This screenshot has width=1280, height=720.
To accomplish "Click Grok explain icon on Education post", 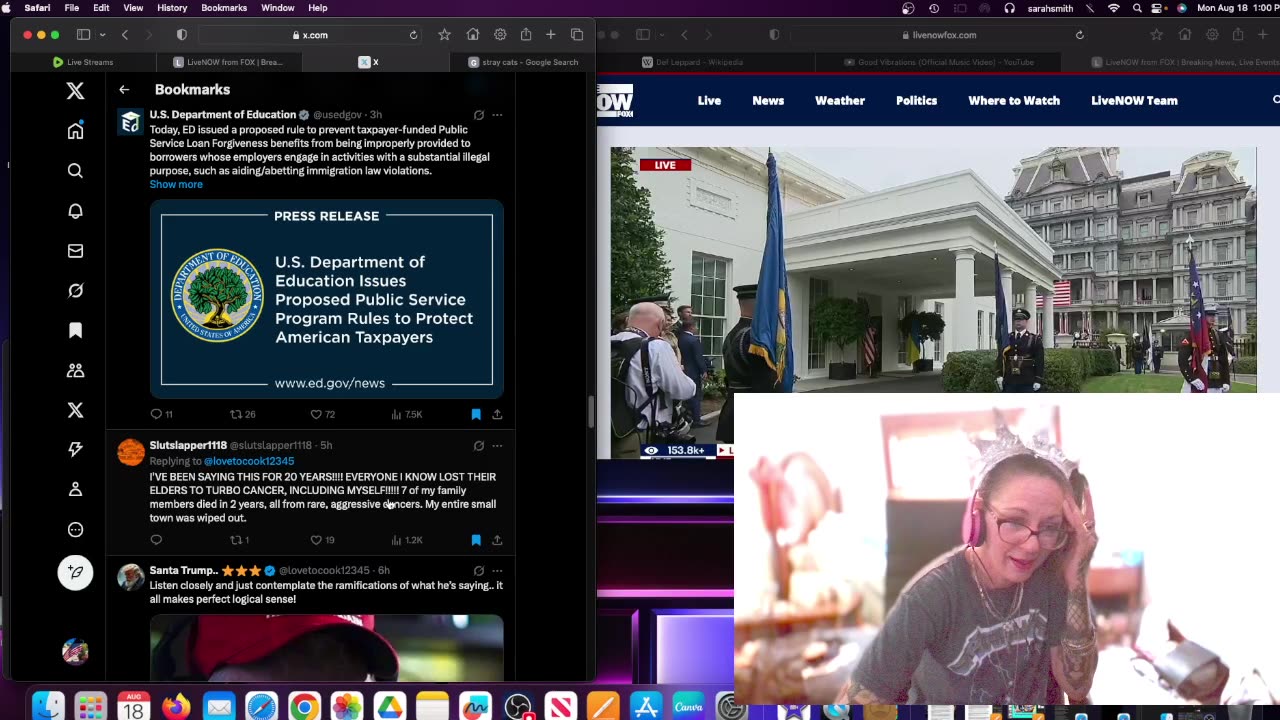I will 479,115.
